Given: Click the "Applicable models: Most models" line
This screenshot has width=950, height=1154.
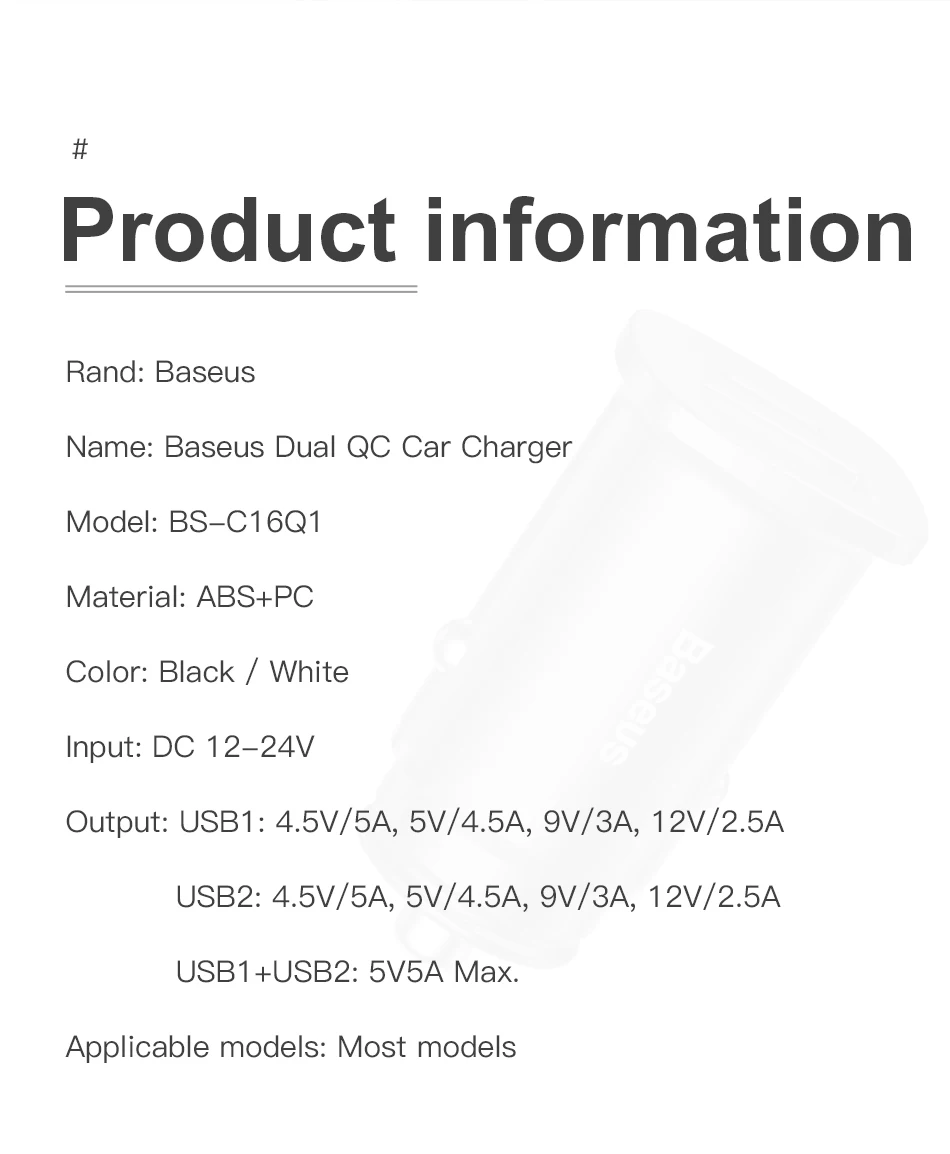Looking at the screenshot, I should pyautogui.click(x=291, y=1047).
